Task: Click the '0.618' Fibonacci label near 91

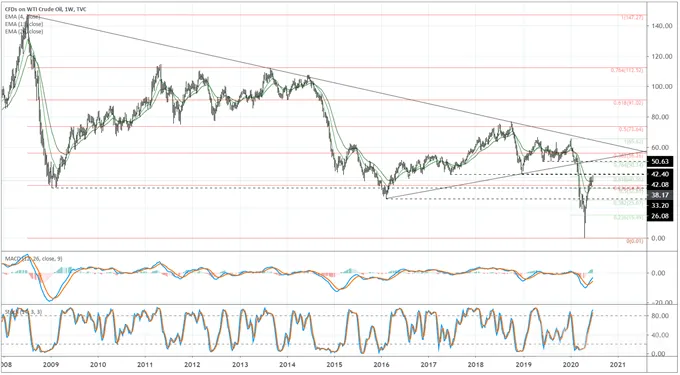Action: coord(629,103)
